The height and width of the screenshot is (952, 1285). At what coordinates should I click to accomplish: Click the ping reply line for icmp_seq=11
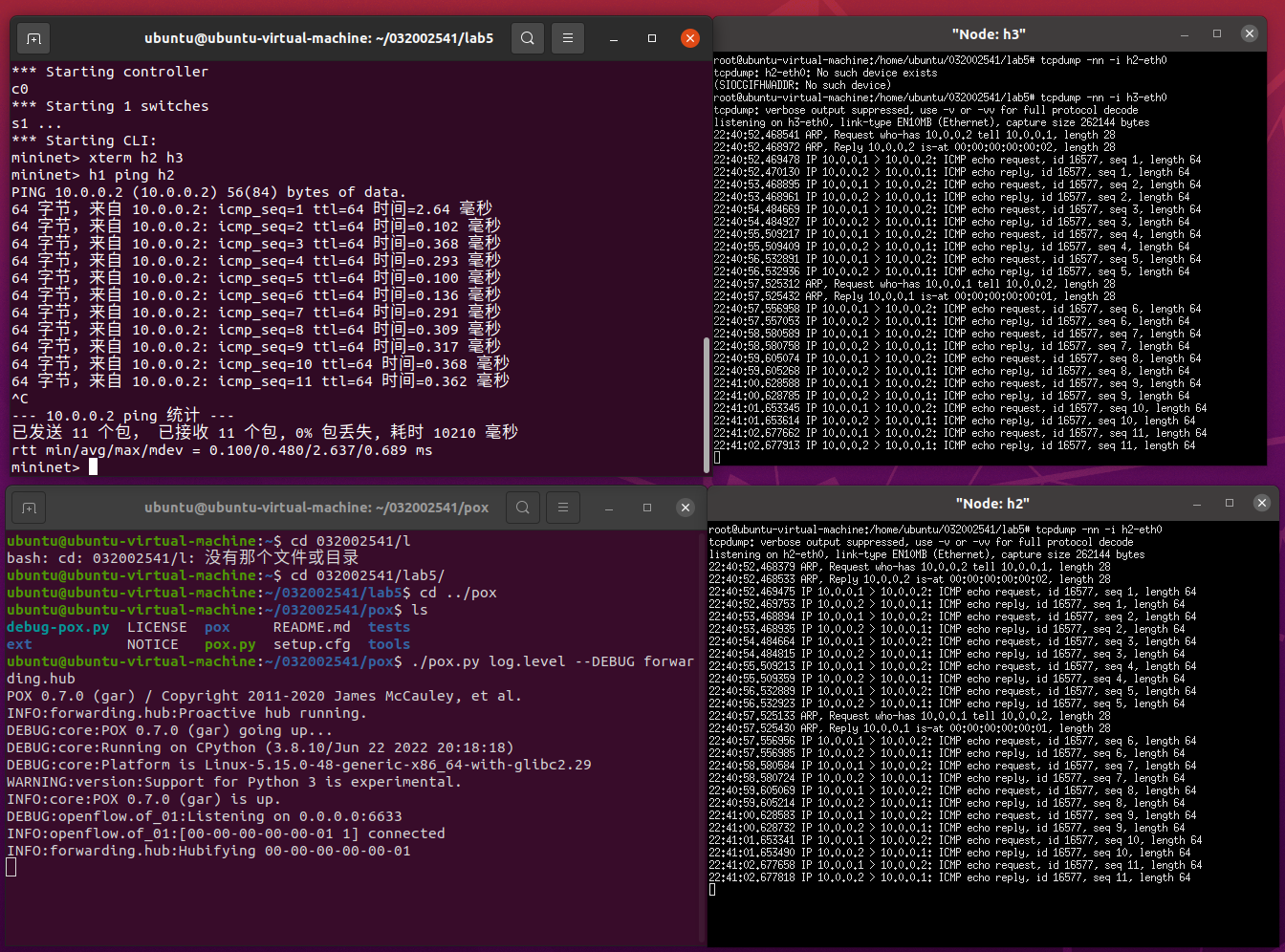(260, 381)
